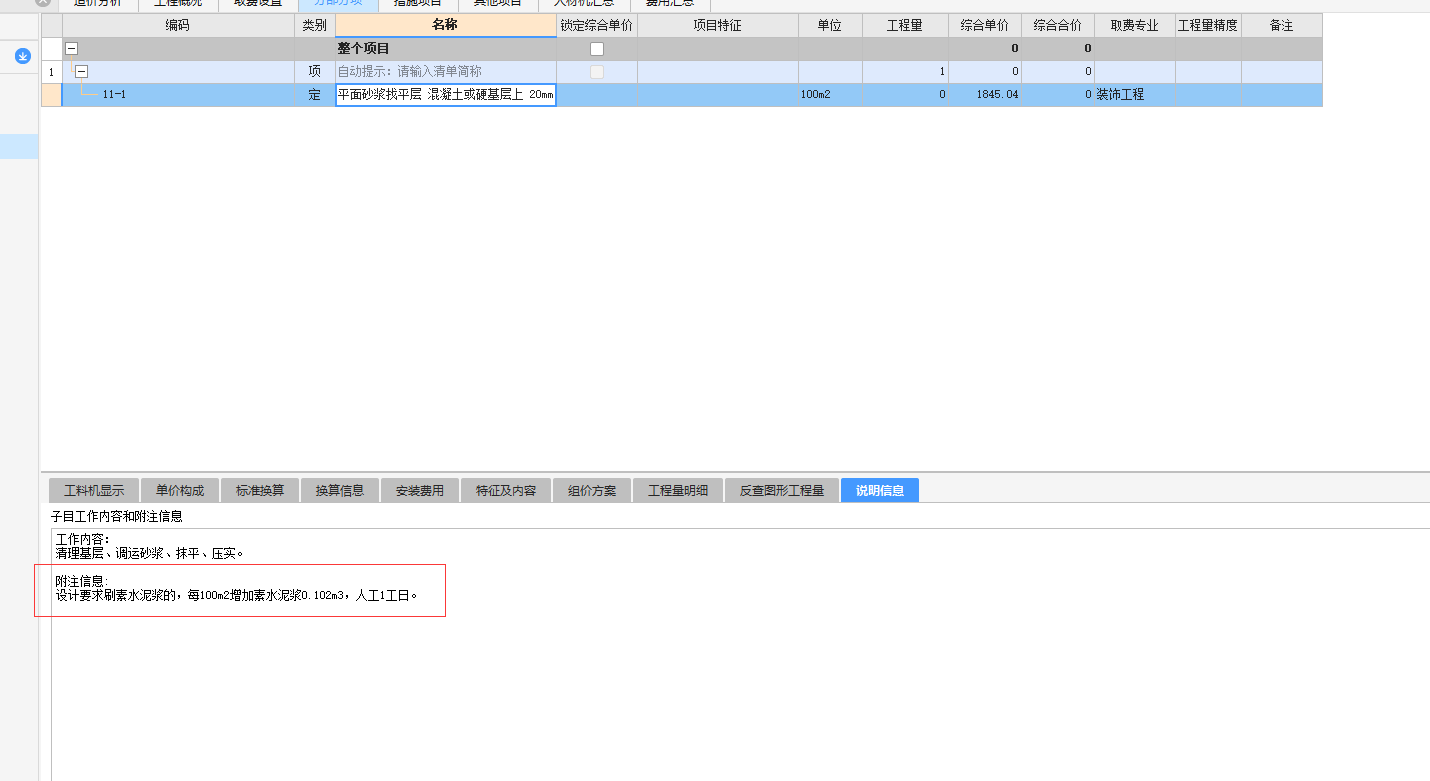1430x781 pixels.
Task: Click the line 清理基层、调运砂浆、抹平、压实。
Action: pyautogui.click(x=150, y=553)
